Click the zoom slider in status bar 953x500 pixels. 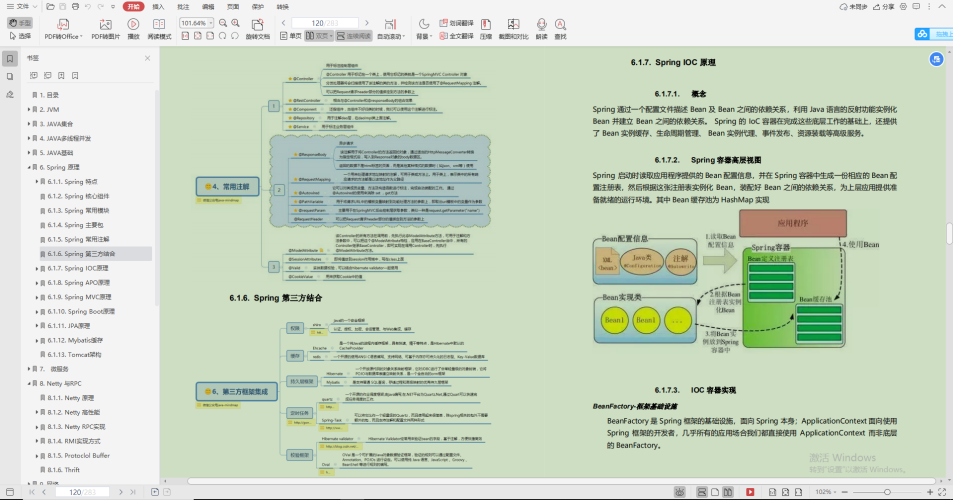(x=887, y=491)
